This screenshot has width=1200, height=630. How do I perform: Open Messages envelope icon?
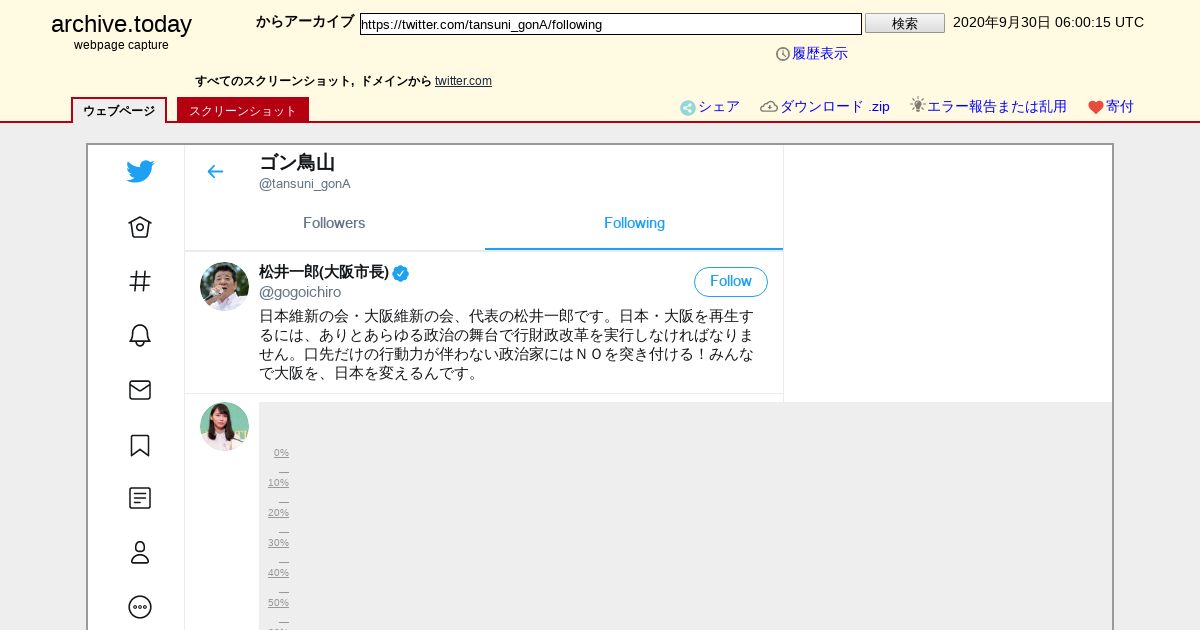pos(140,390)
